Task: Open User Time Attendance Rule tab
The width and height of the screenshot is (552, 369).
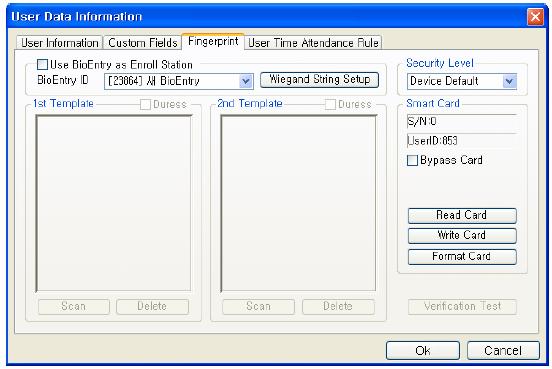Action: tap(313, 43)
